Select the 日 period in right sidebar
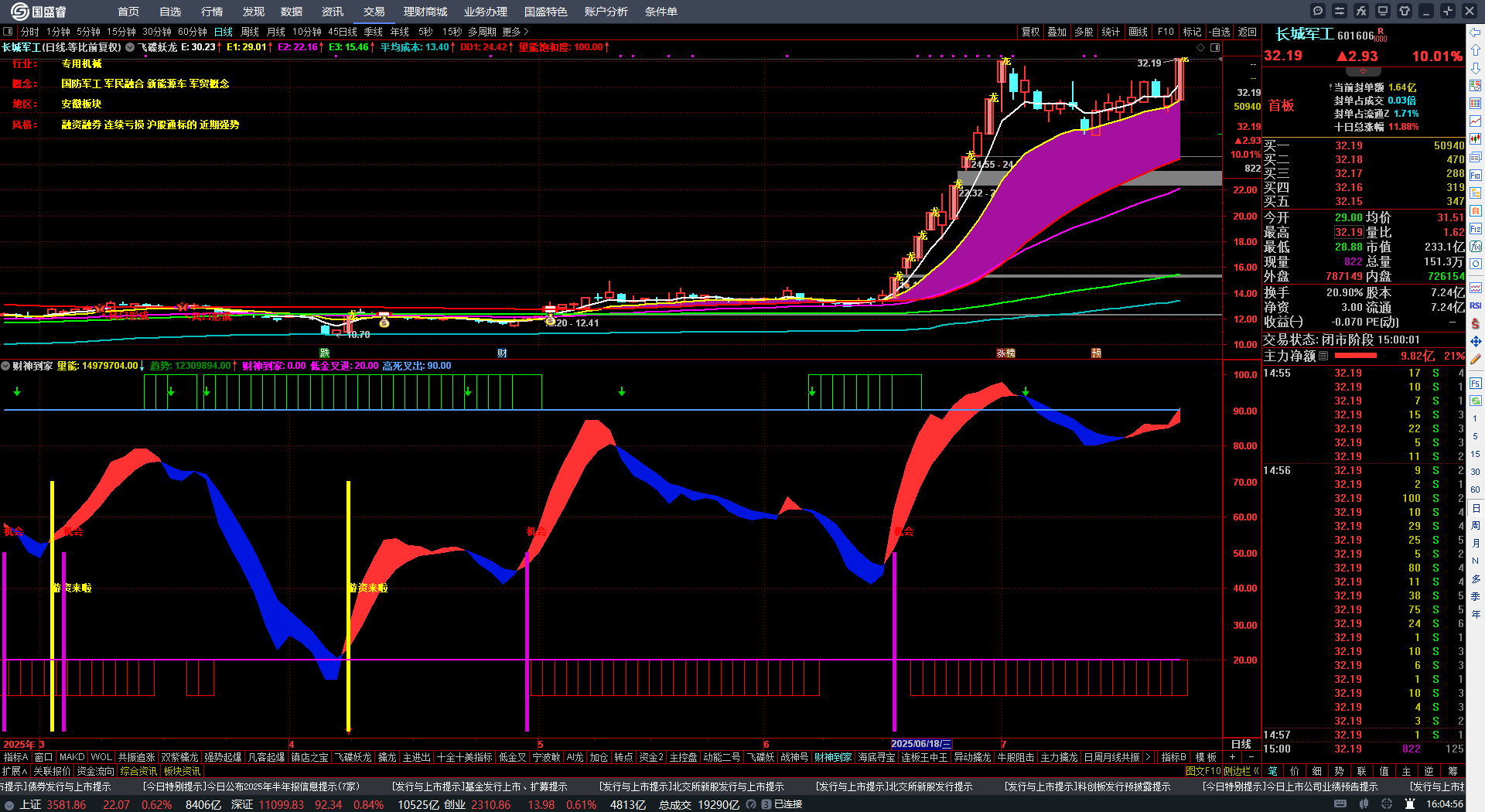Image resolution: width=1485 pixels, height=812 pixels. coord(1476,508)
